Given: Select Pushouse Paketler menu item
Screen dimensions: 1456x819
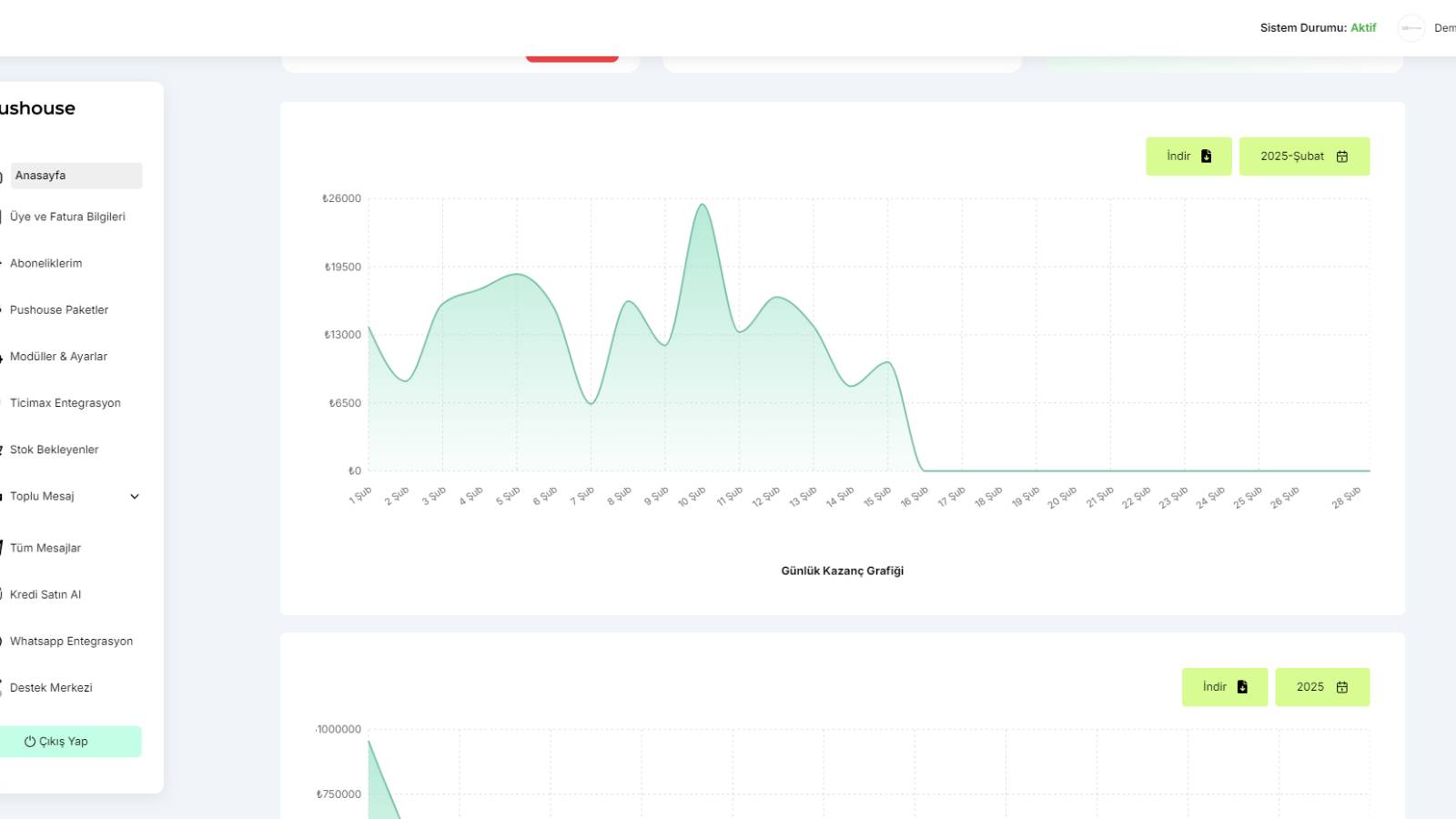Looking at the screenshot, I should point(59,309).
